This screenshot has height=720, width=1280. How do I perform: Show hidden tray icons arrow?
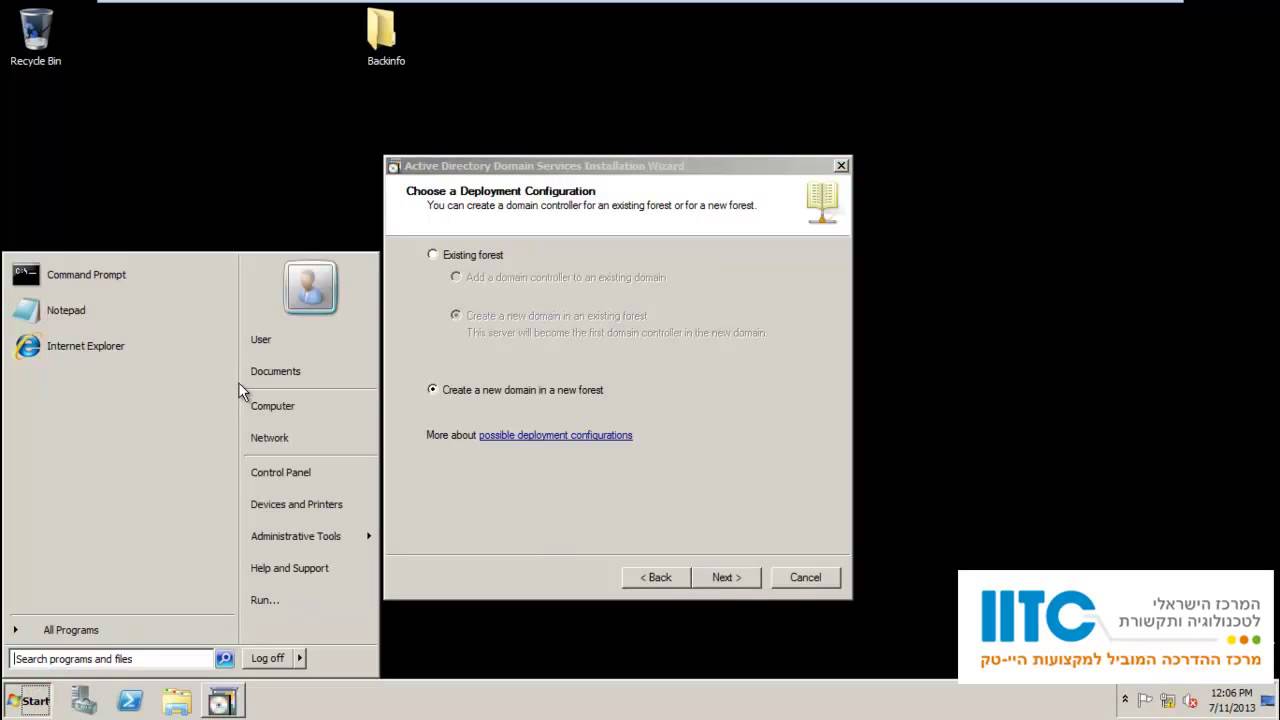point(1125,700)
